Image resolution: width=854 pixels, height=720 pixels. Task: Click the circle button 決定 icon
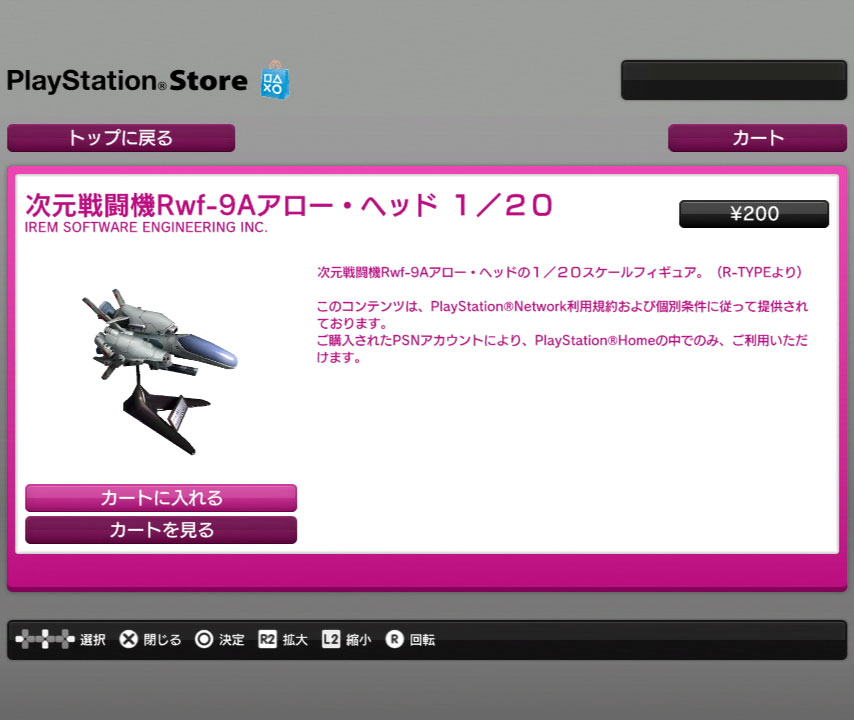pyautogui.click(x=204, y=639)
